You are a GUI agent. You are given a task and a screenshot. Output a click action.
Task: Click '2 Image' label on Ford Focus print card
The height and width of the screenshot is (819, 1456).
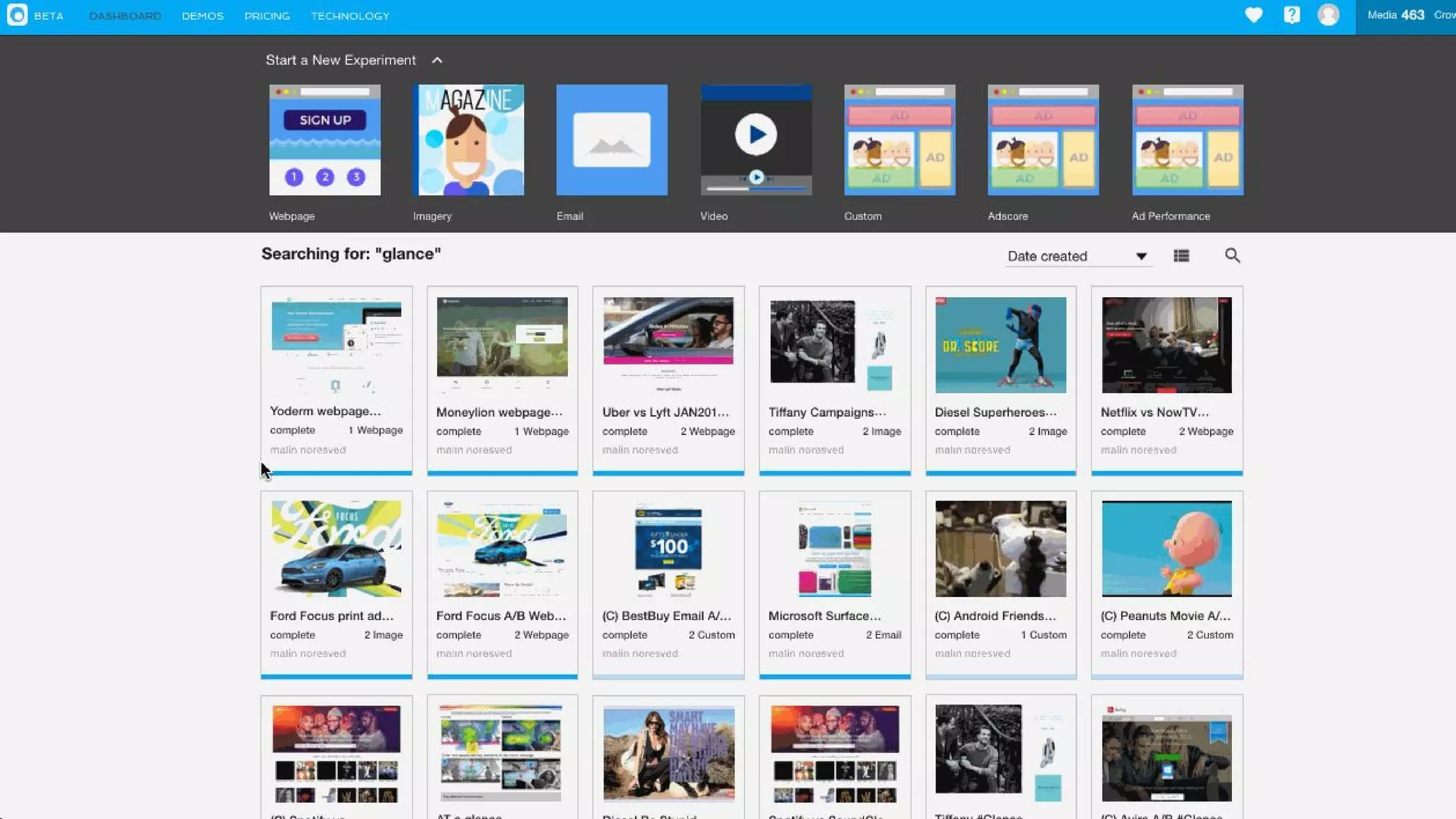coord(384,635)
